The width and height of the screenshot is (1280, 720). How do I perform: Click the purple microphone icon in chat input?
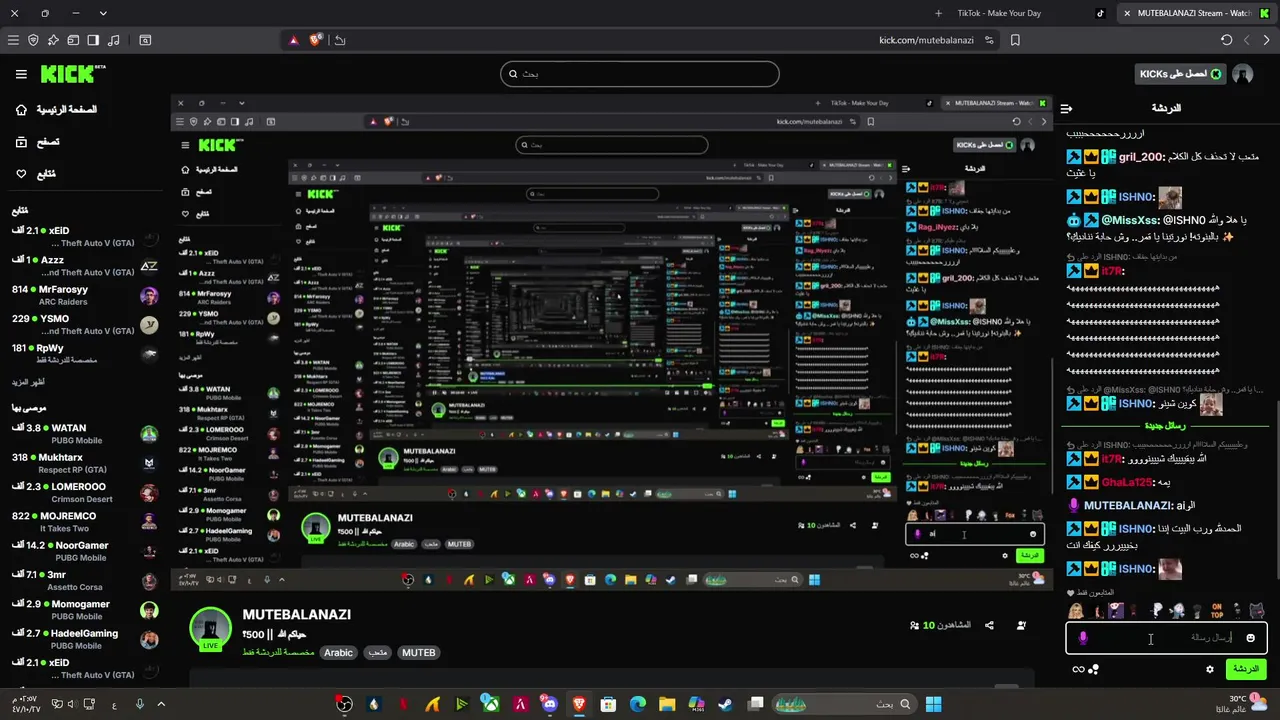(1083, 637)
